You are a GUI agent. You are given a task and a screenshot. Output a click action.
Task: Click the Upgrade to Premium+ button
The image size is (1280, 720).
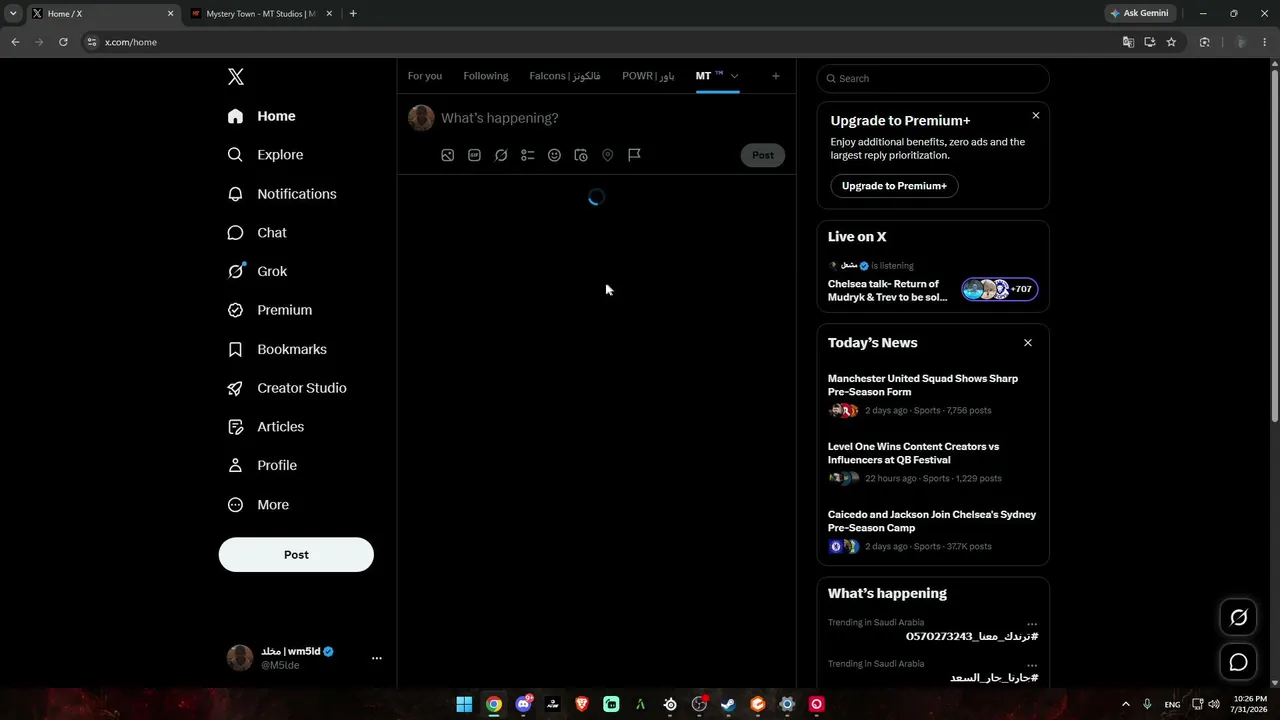(894, 186)
